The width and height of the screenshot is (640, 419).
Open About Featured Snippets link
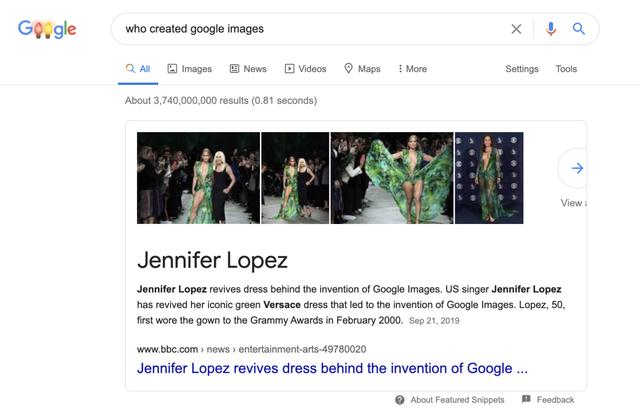(457, 400)
